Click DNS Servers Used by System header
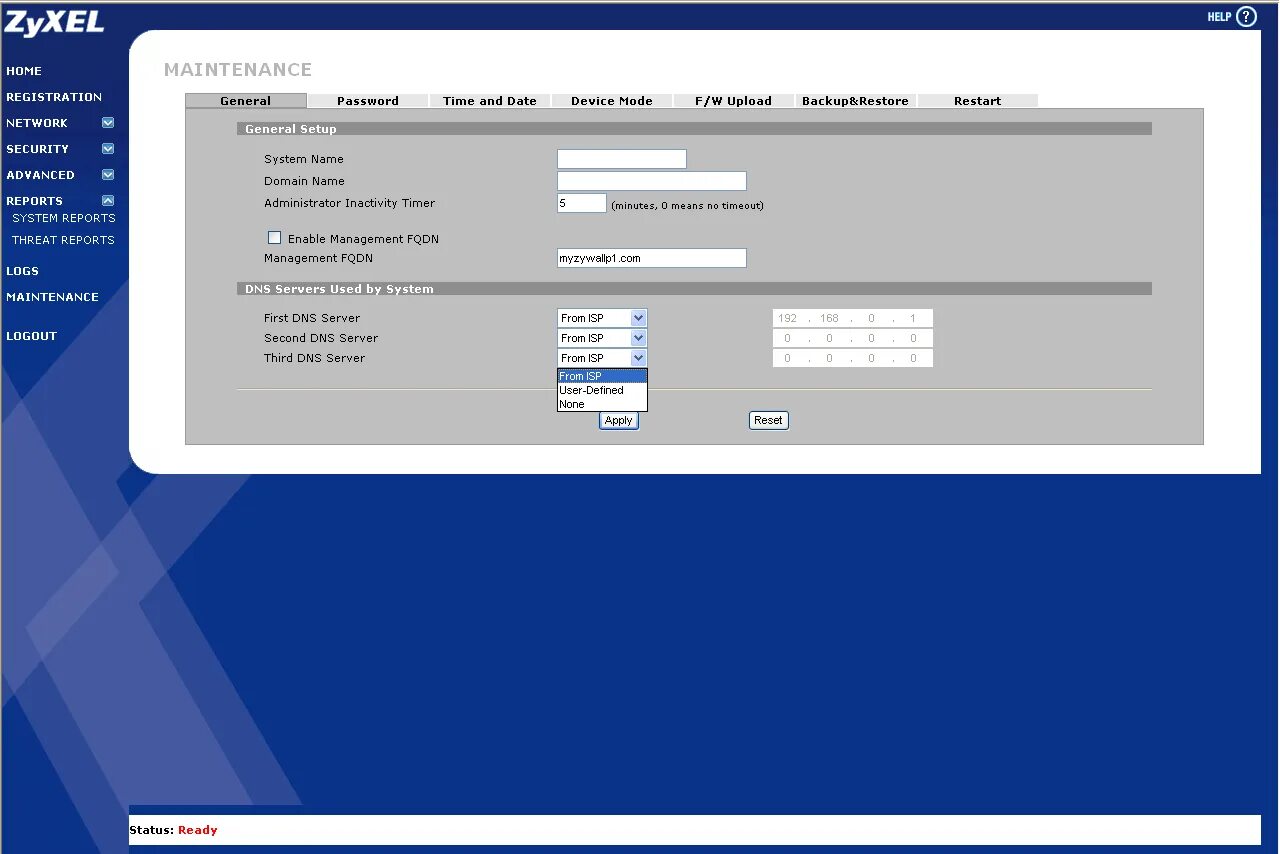1280x854 pixels. [x=694, y=289]
